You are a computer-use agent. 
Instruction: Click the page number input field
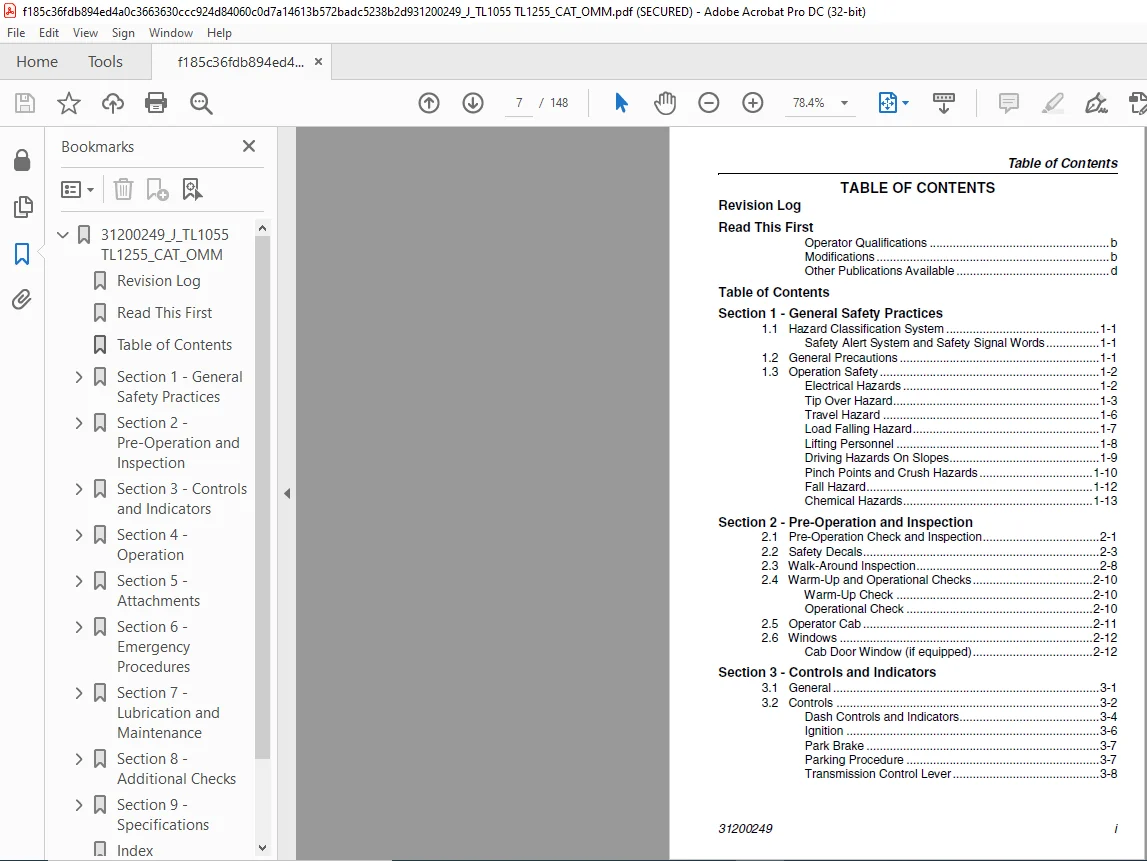[x=519, y=103]
